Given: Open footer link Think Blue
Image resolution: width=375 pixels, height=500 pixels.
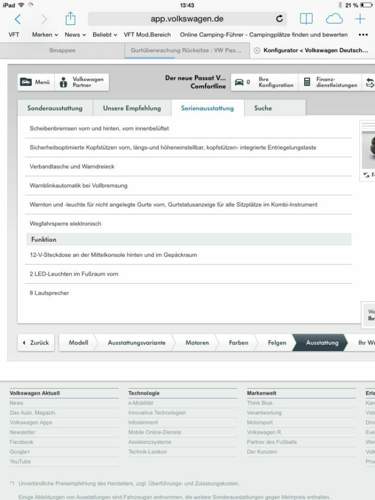Looking at the screenshot, I should [x=259, y=403].
